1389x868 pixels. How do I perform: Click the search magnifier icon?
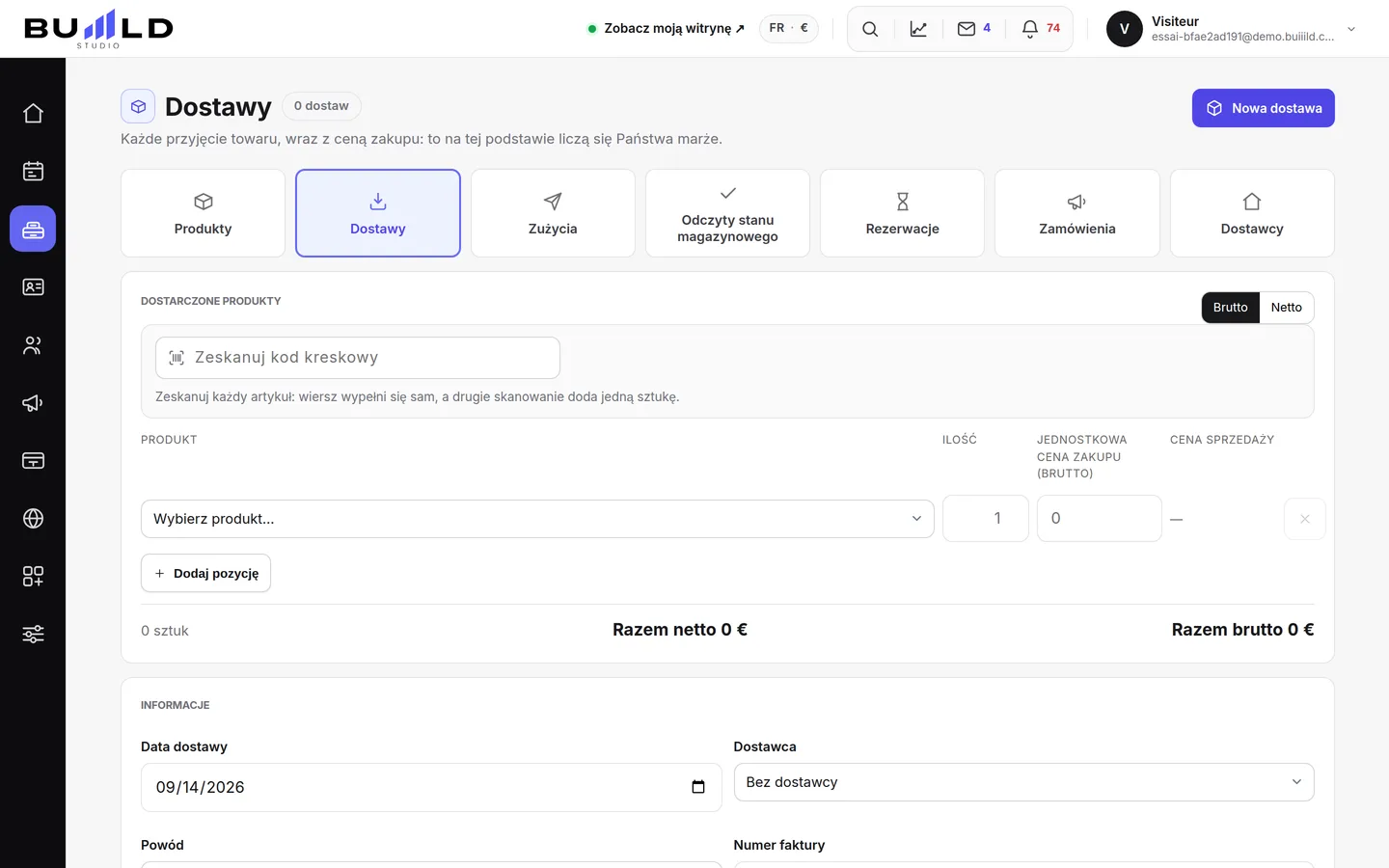(x=870, y=29)
